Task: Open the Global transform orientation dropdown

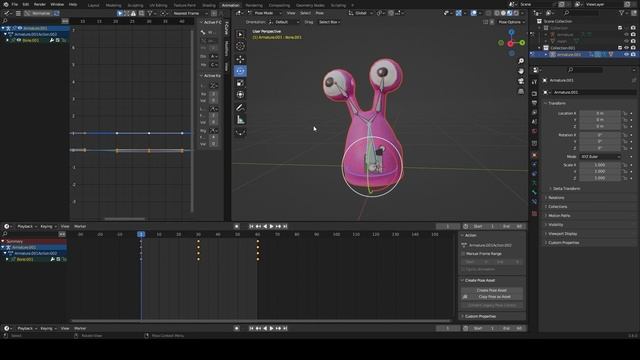Action: [360, 13]
